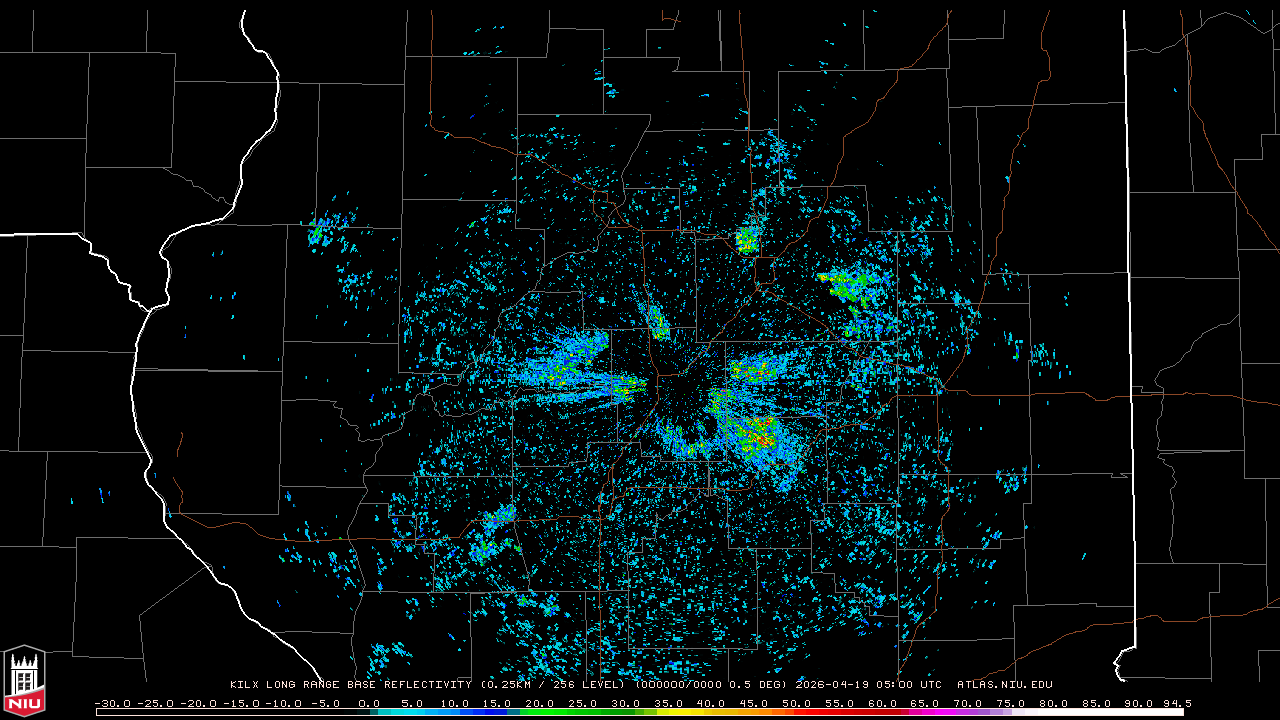
Task: Click the -30.0 dBZ scale value
Action: click(112, 704)
